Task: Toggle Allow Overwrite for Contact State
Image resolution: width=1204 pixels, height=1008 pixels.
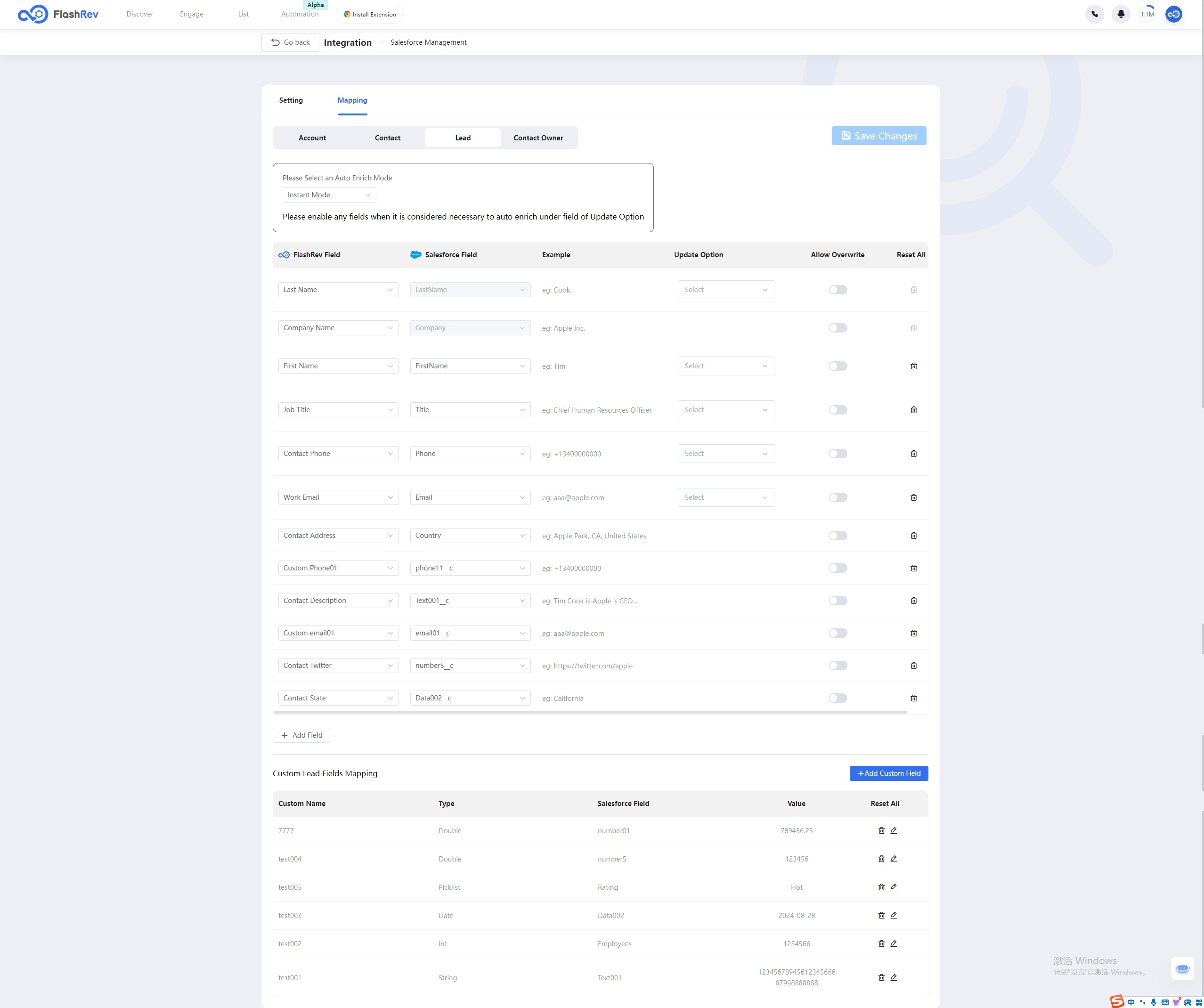Action: [838, 699]
